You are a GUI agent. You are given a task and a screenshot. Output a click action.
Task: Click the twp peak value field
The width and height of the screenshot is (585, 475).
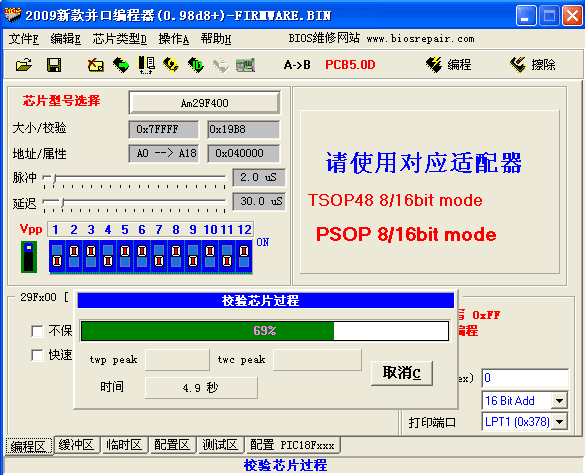177,360
